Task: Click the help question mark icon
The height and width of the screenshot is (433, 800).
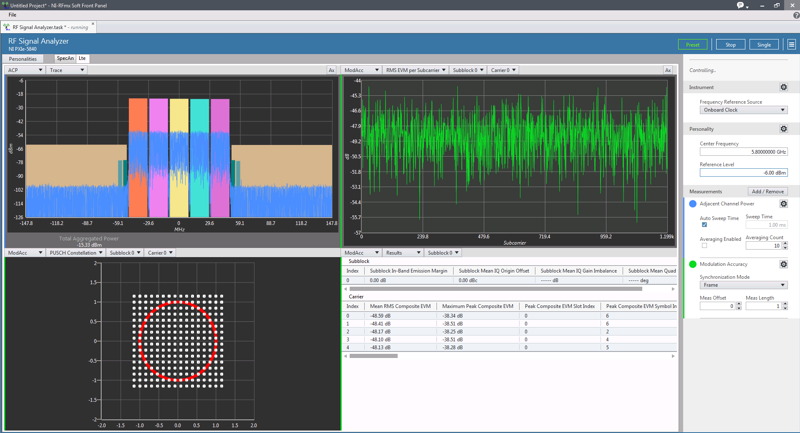Action: point(796,15)
